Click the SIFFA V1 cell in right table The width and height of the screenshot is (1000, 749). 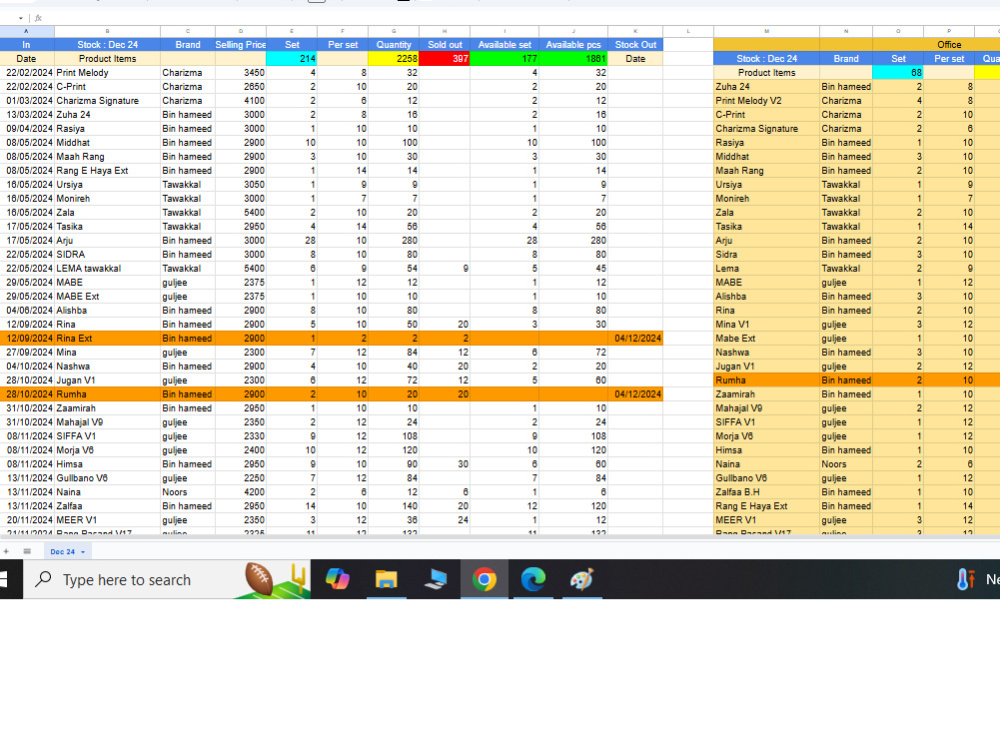point(767,422)
